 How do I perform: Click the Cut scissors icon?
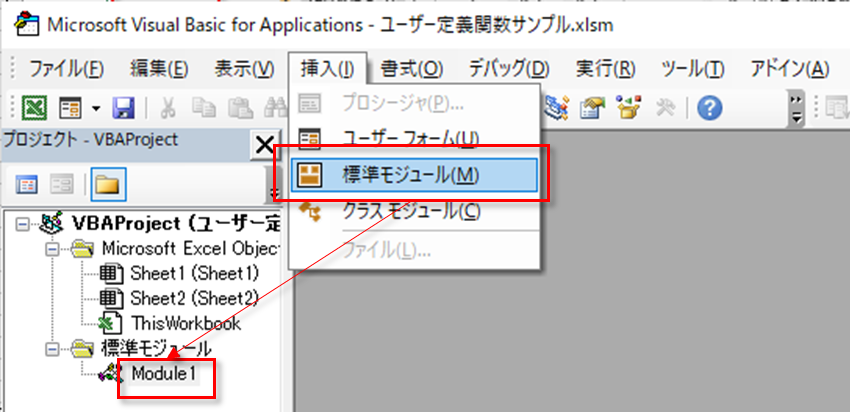click(168, 107)
